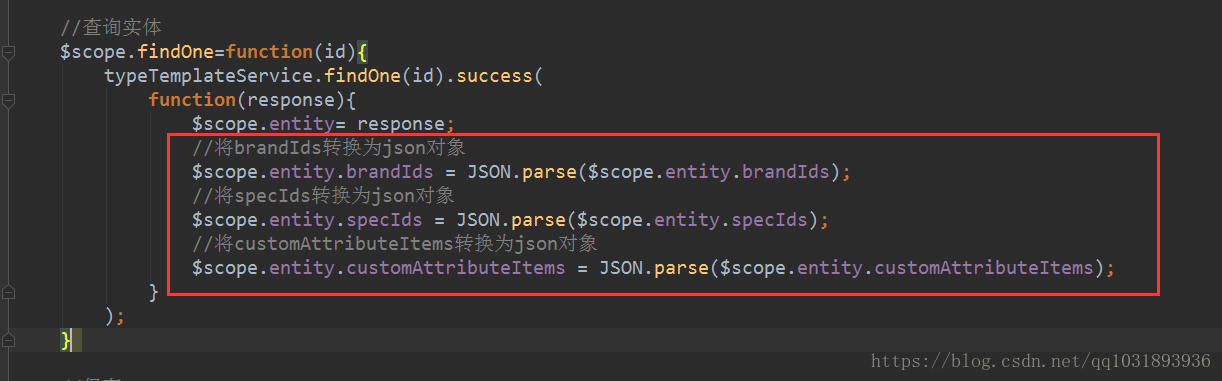This screenshot has height=381, width=1222.
Task: Click 'findOne(id)' call after typeTemplateService
Action: click(x=383, y=75)
